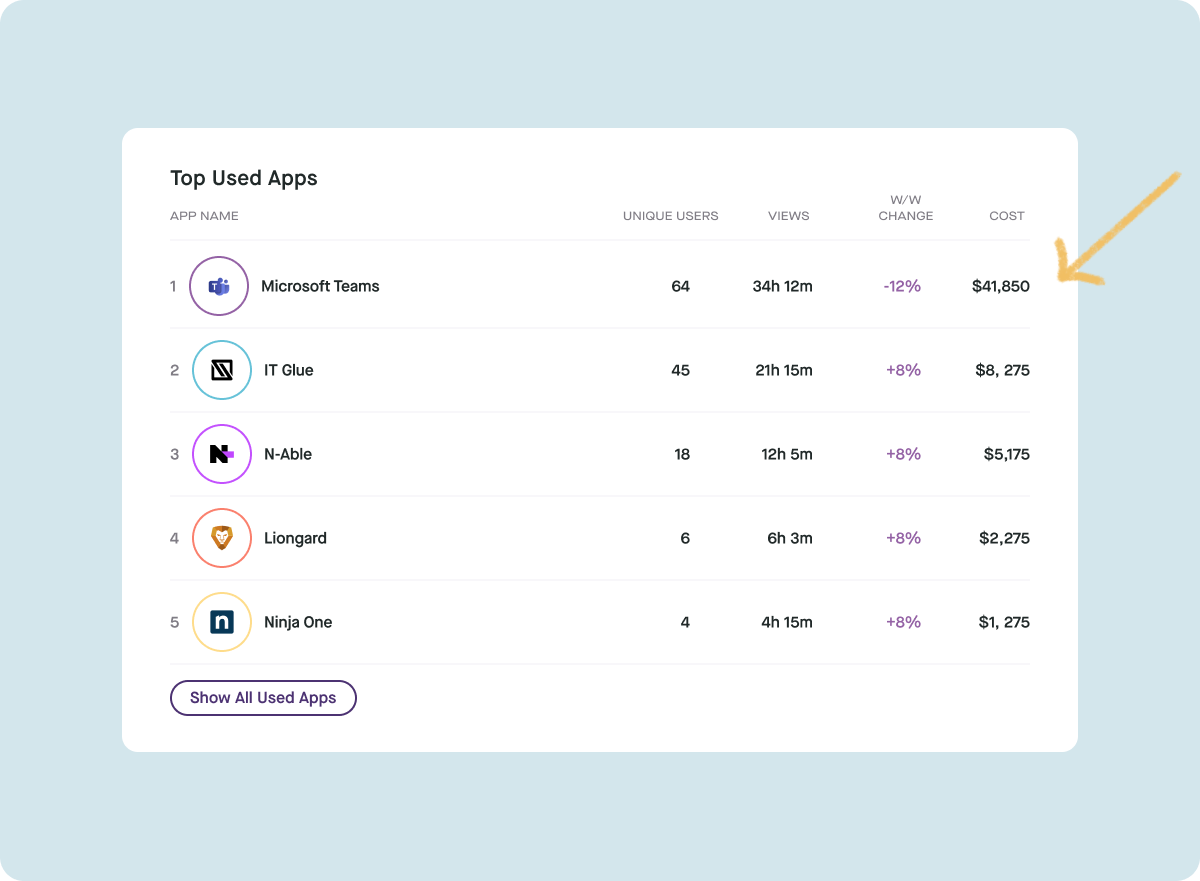Viewport: 1200px width, 881px height.
Task: Click the COST column header
Action: pos(1007,216)
